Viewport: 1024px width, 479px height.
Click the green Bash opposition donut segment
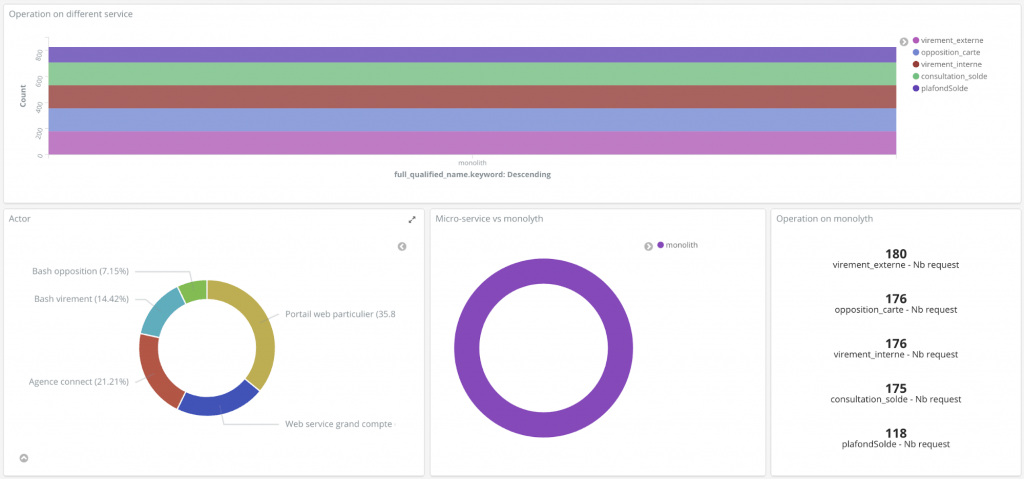click(x=192, y=290)
